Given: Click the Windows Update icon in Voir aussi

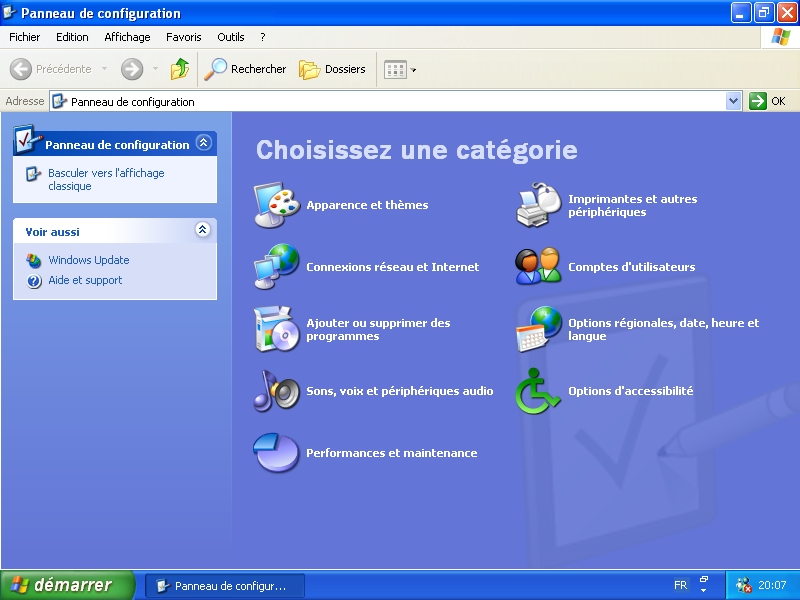Looking at the screenshot, I should tap(34, 260).
